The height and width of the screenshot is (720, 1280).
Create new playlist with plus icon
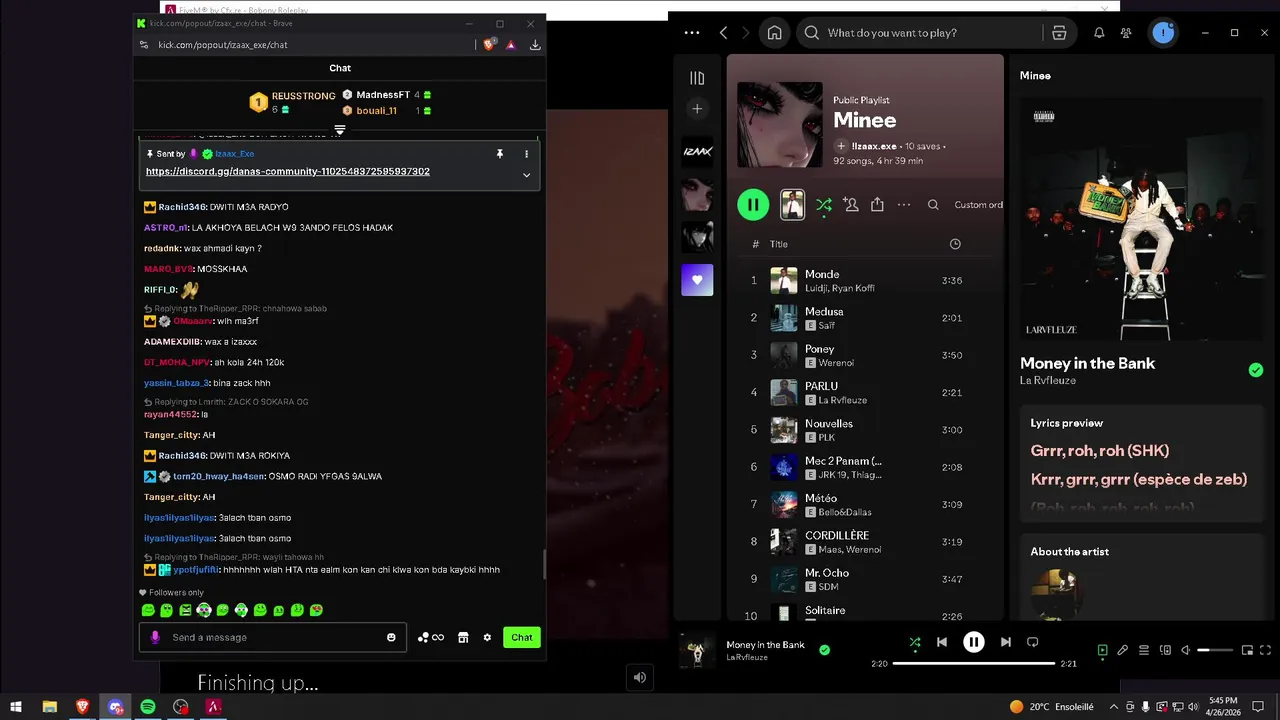point(697,108)
